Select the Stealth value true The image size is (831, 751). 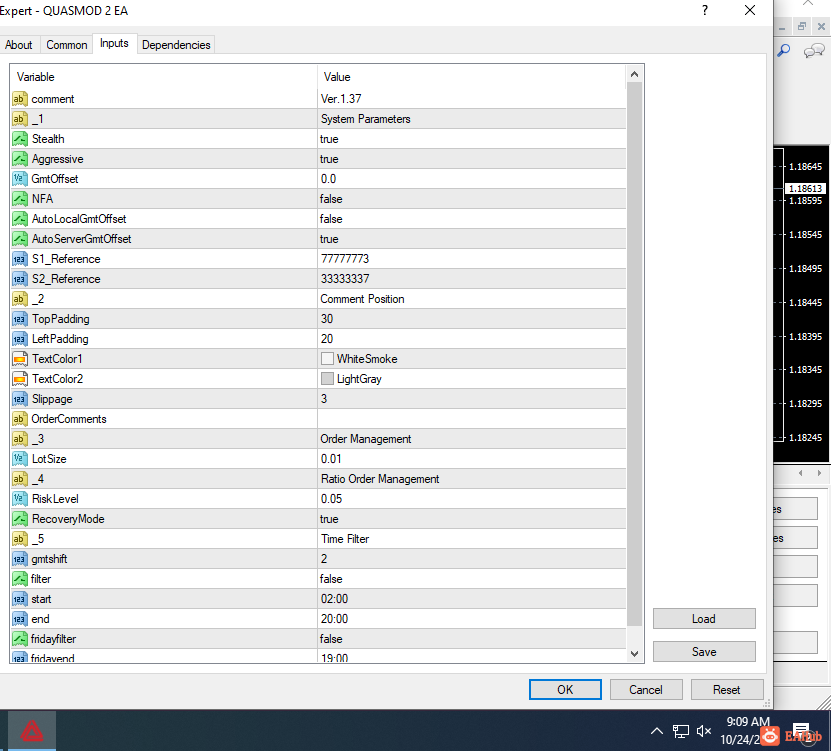click(x=329, y=139)
